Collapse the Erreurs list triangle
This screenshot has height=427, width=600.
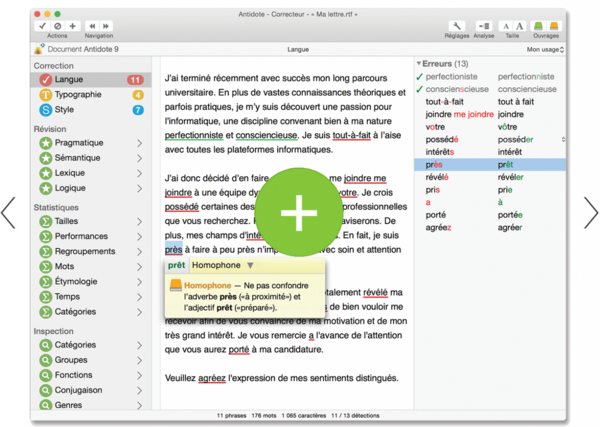[x=419, y=64]
